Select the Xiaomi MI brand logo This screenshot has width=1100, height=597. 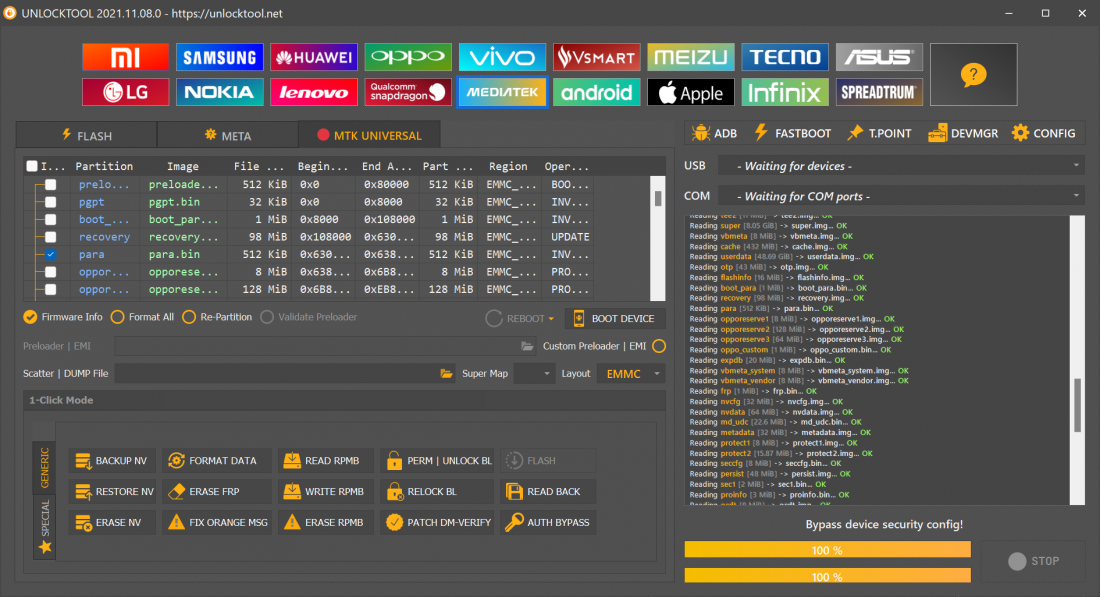pos(126,58)
